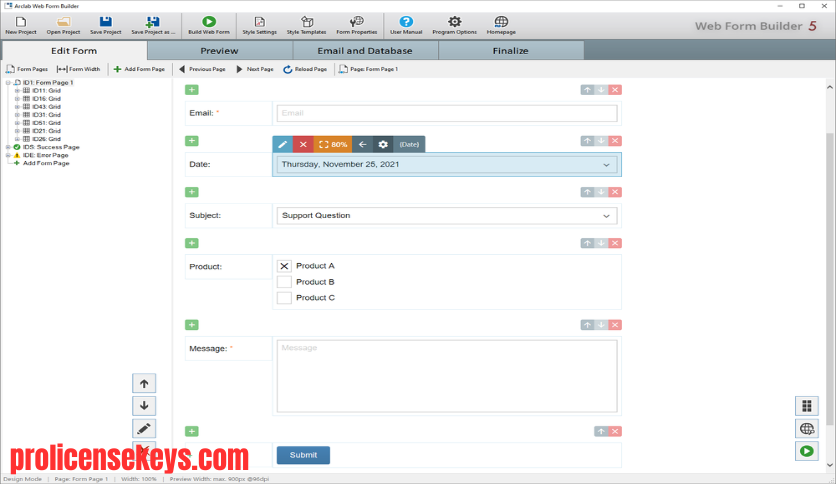Click the green play button at right
This screenshot has width=836, height=484.
click(x=807, y=451)
